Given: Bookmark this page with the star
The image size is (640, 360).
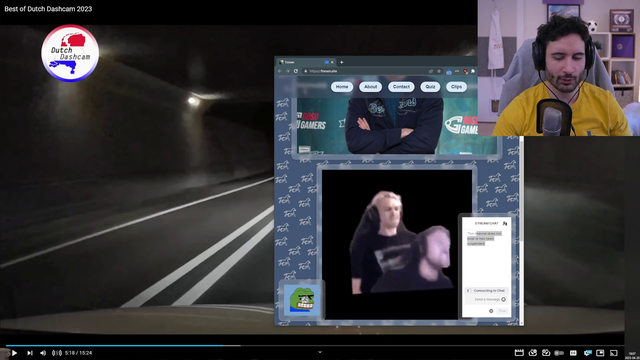Looking at the screenshot, I should (439, 71).
